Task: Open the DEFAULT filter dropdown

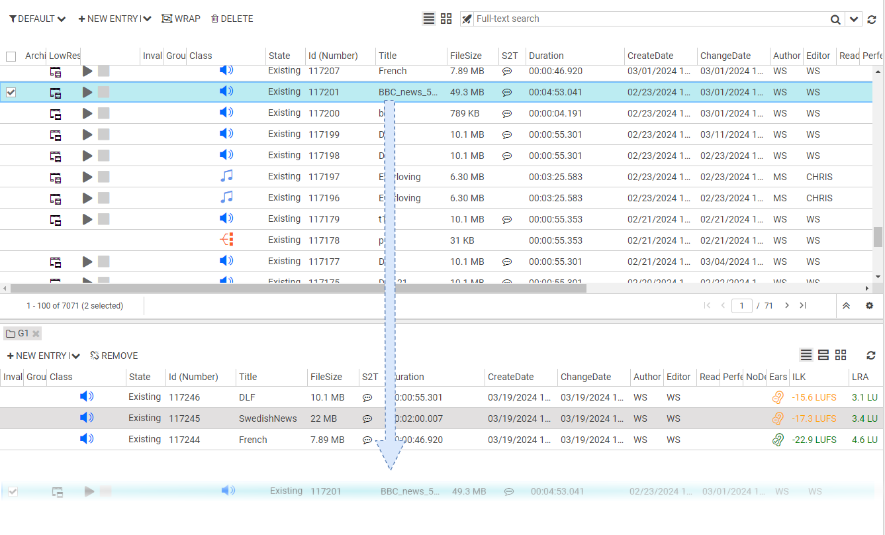Action: (x=38, y=19)
